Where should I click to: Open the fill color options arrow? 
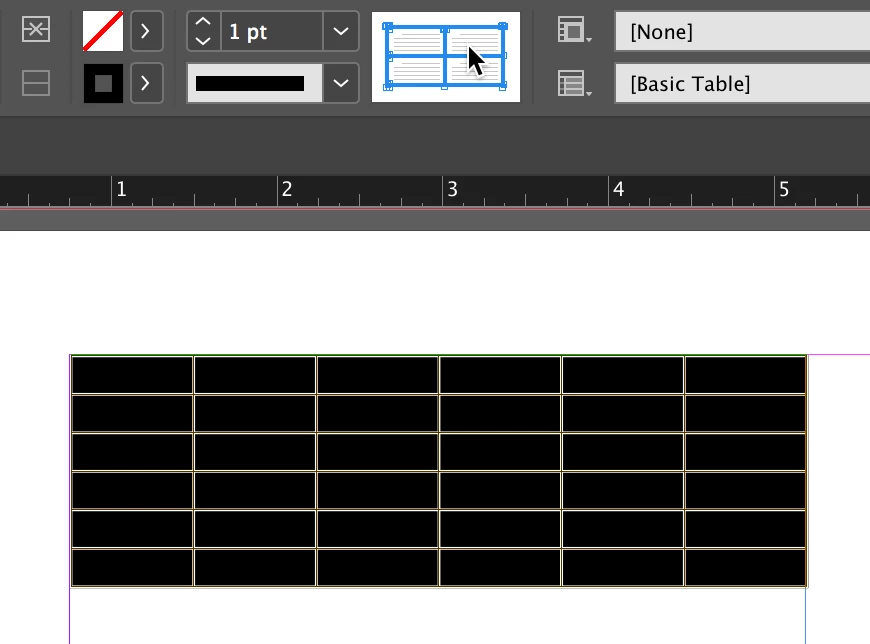[146, 31]
